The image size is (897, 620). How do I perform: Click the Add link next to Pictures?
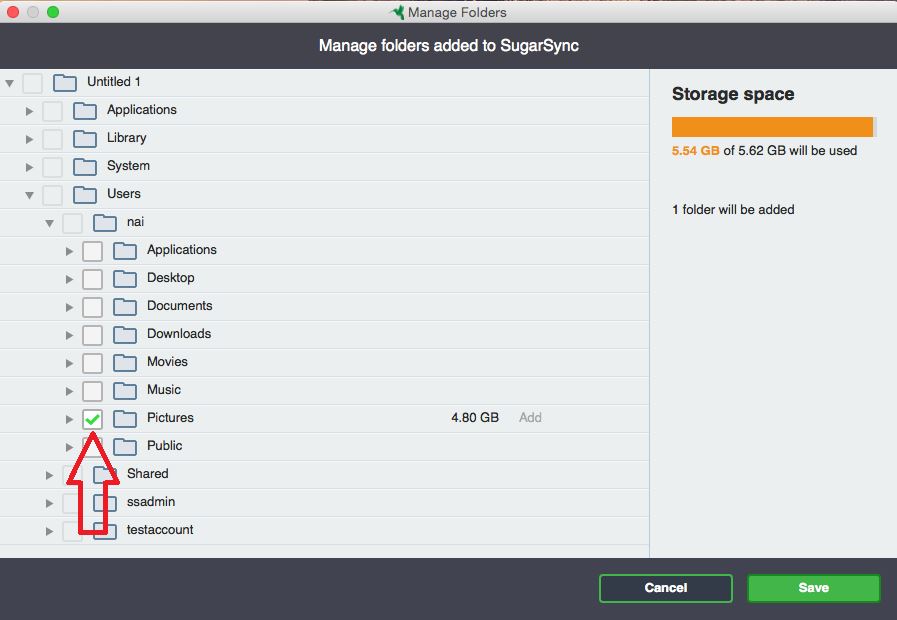pos(530,418)
